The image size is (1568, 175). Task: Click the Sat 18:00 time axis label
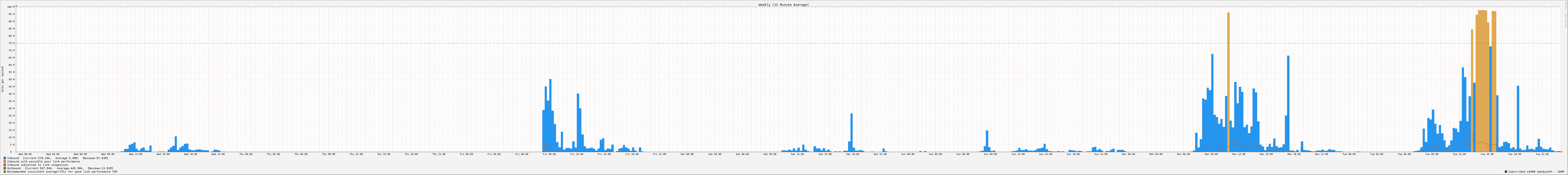[x=852, y=154]
